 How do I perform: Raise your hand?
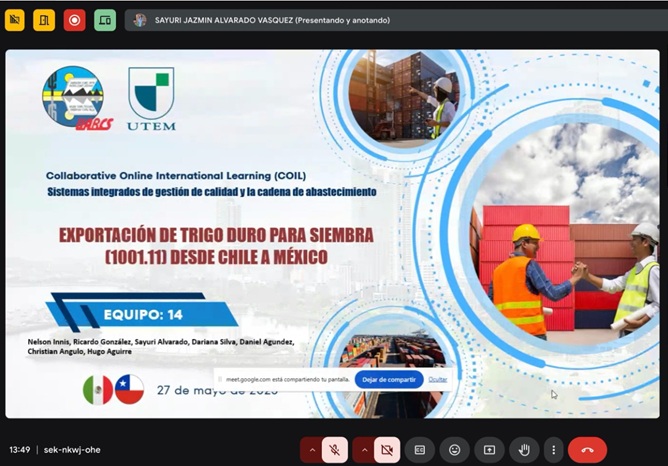522,450
